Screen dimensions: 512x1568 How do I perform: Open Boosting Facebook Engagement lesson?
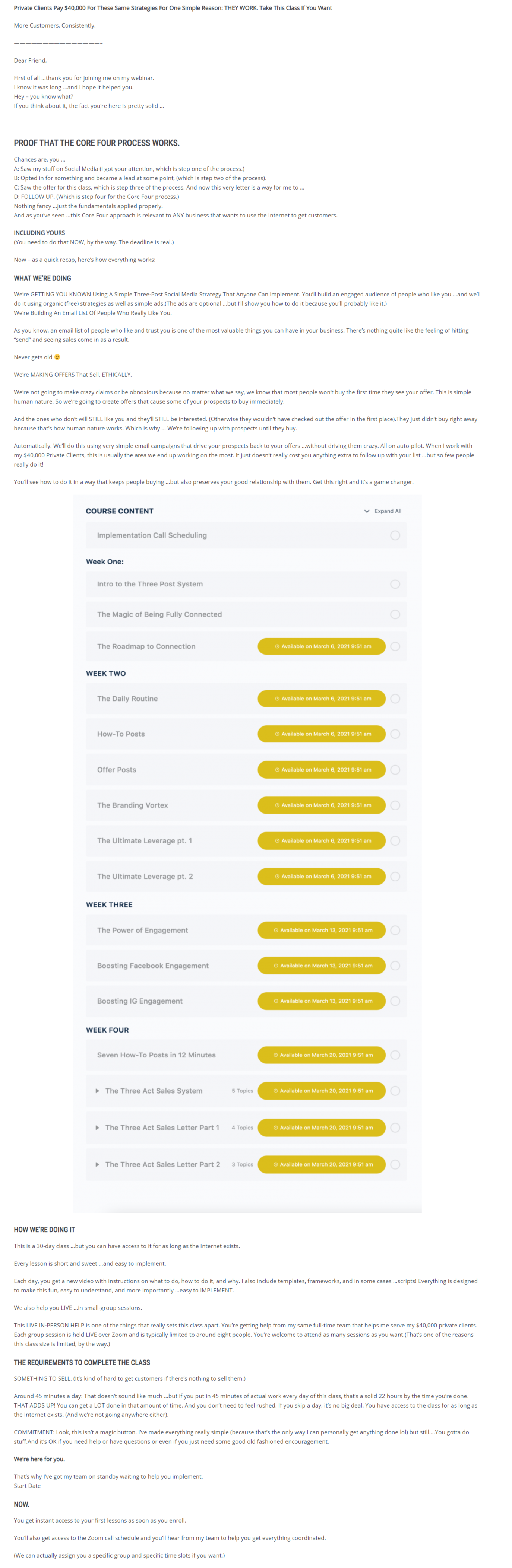153,966
